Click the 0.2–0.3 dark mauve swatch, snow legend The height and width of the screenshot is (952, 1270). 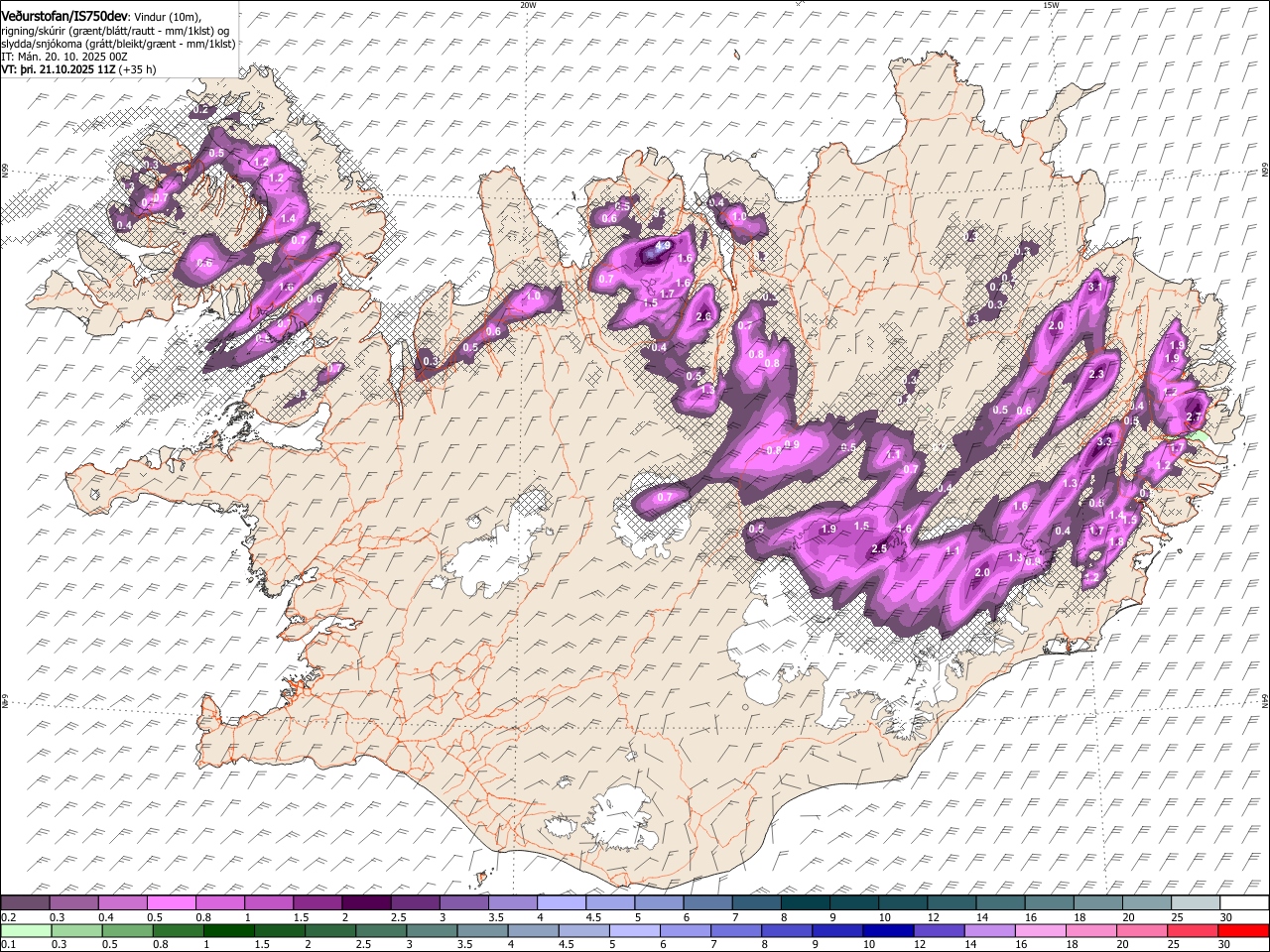click(x=26, y=902)
